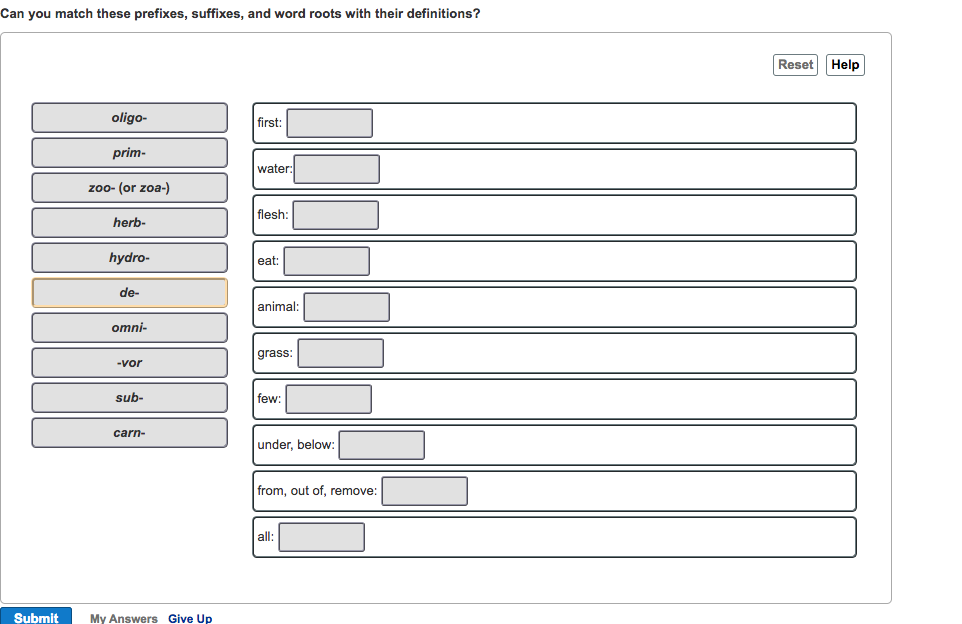This screenshot has width=962, height=624.
Task: Select the herb- word root tile
Action: click(x=129, y=222)
